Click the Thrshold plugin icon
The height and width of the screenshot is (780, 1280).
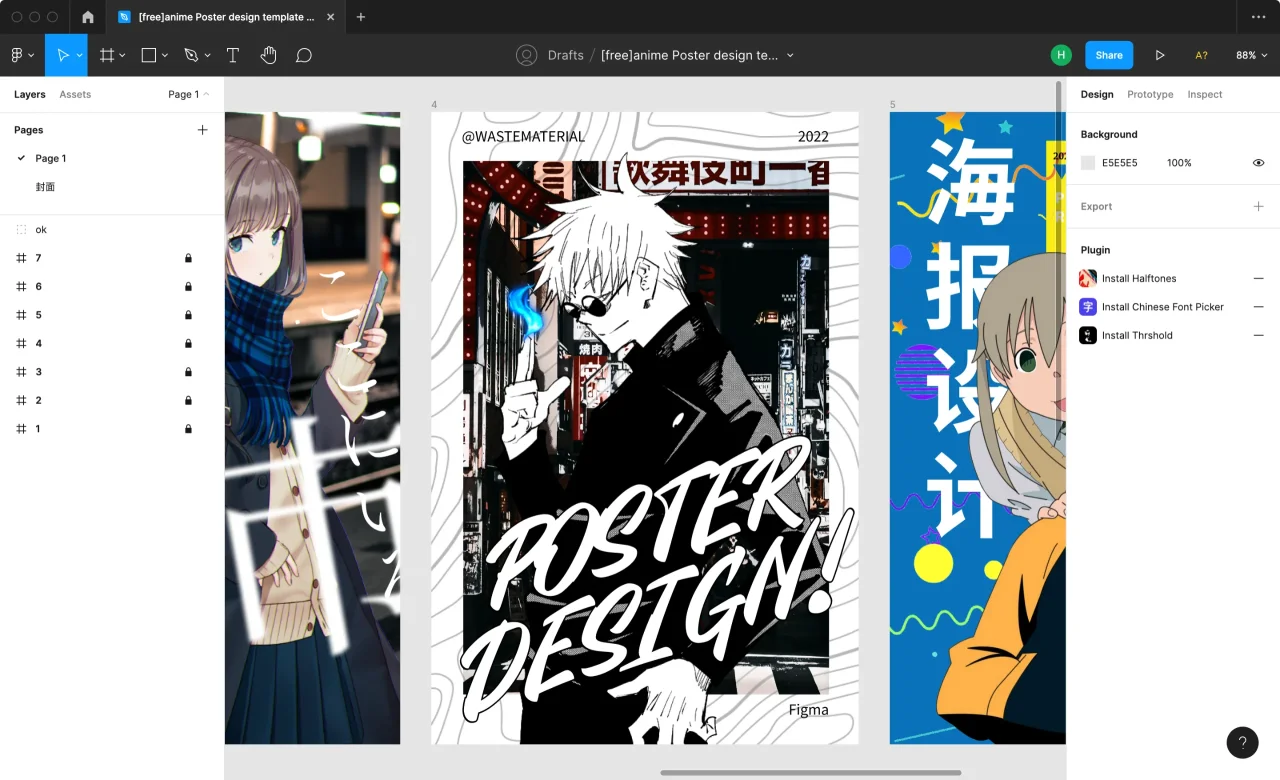[x=1088, y=335]
